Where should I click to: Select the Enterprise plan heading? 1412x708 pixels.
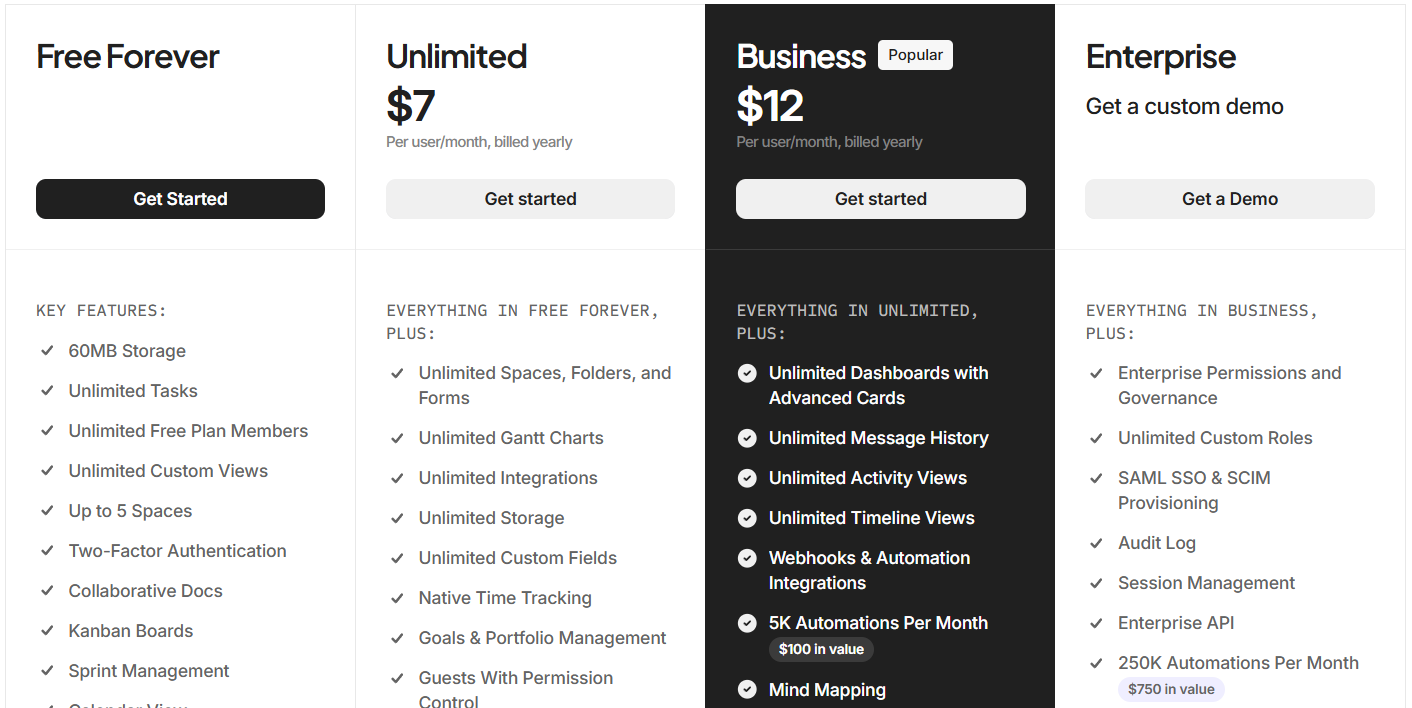(1160, 57)
